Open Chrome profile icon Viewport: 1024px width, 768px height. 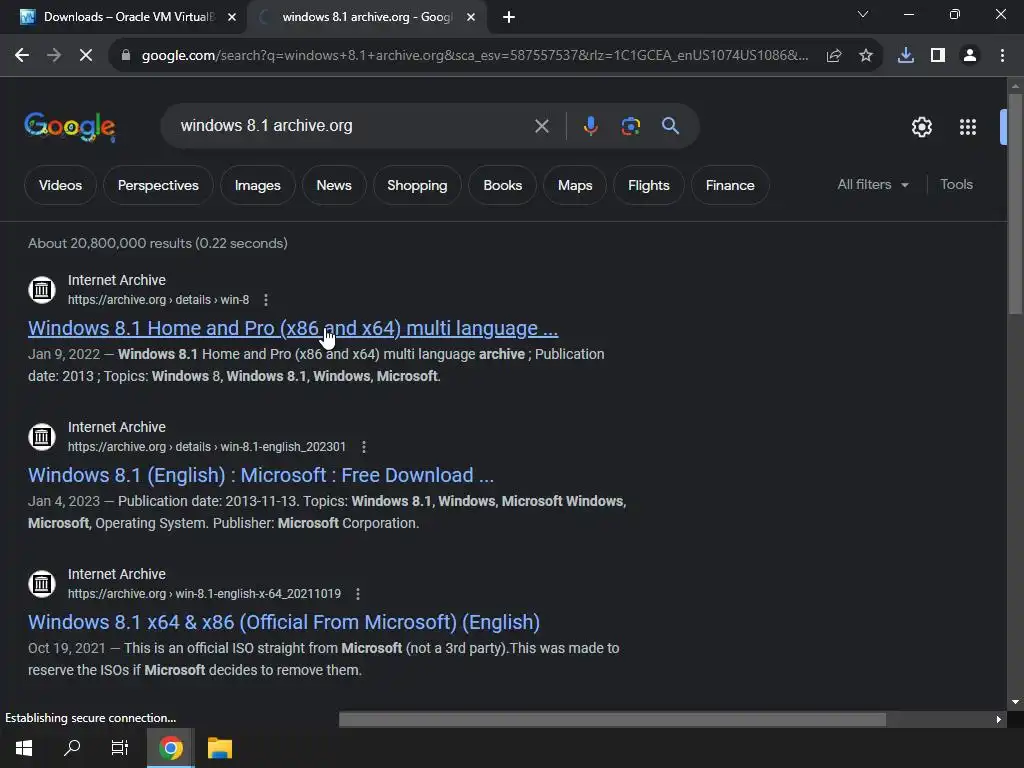(970, 56)
